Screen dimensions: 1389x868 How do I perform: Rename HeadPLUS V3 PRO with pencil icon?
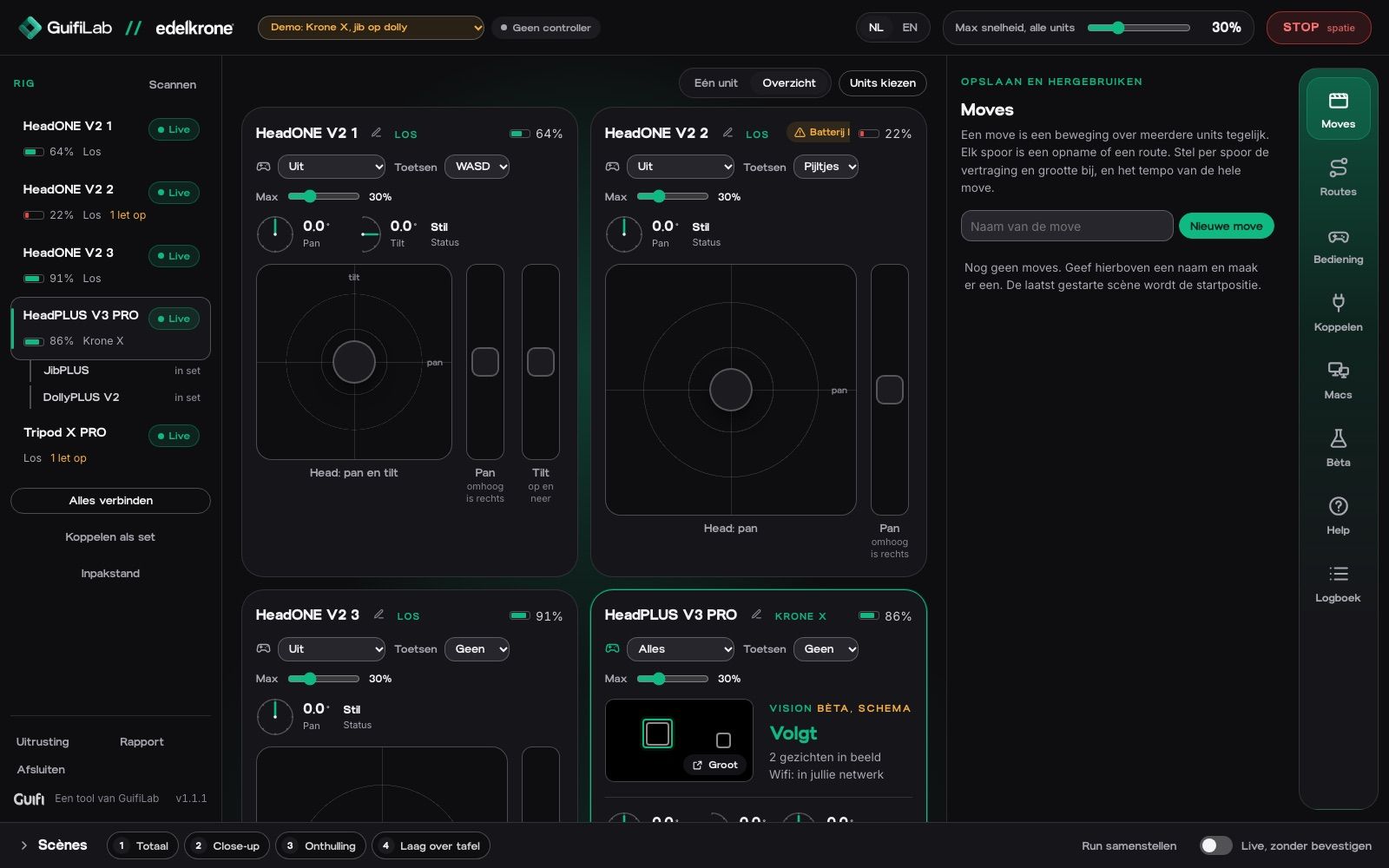click(756, 615)
